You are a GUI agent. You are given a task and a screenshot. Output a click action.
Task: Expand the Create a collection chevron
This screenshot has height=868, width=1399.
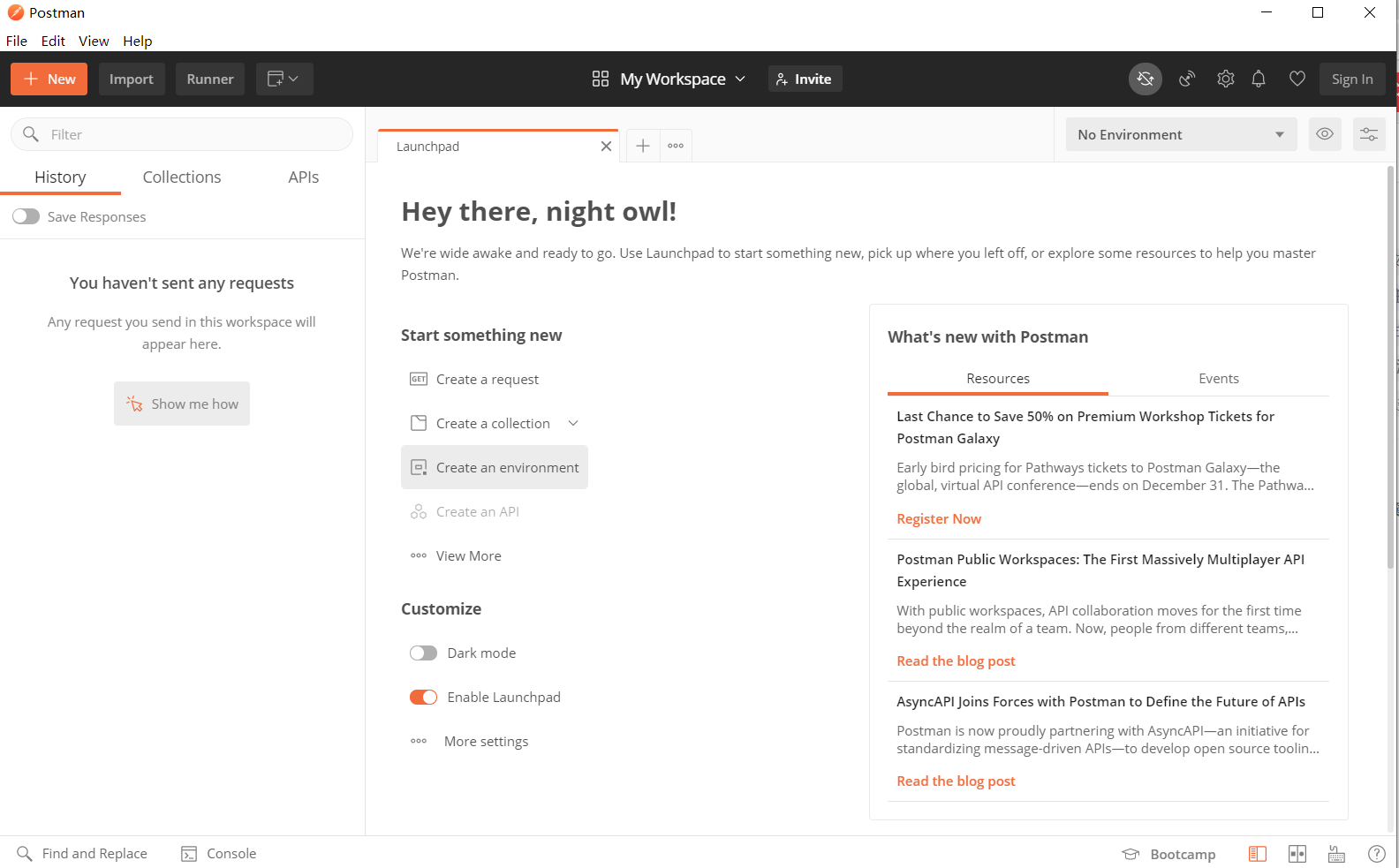[573, 424]
